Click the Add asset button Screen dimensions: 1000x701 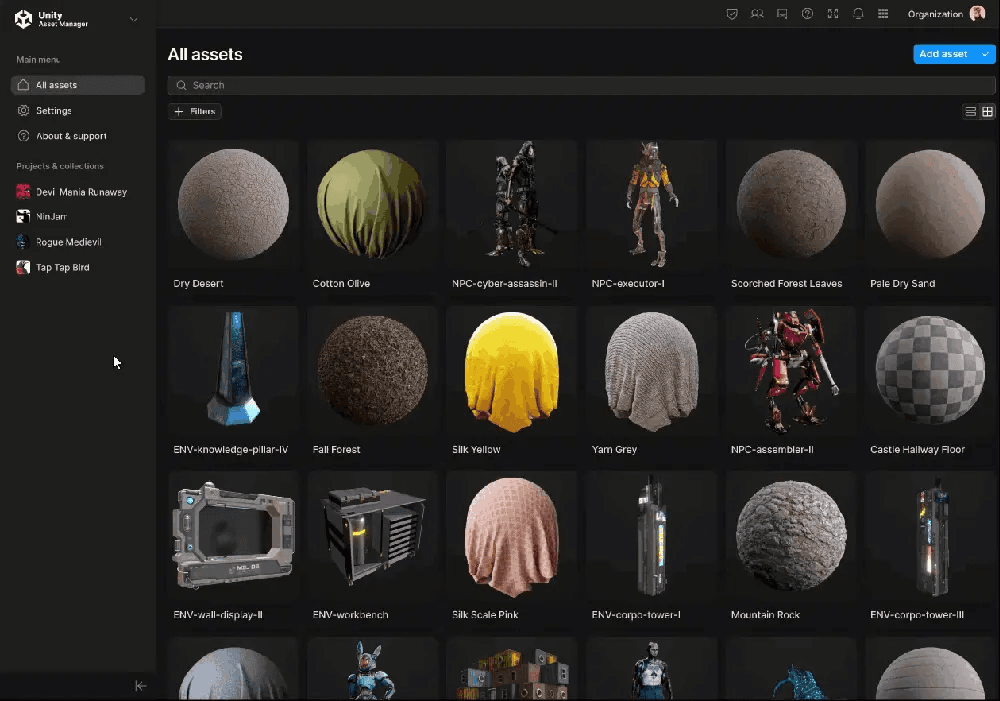(x=944, y=54)
